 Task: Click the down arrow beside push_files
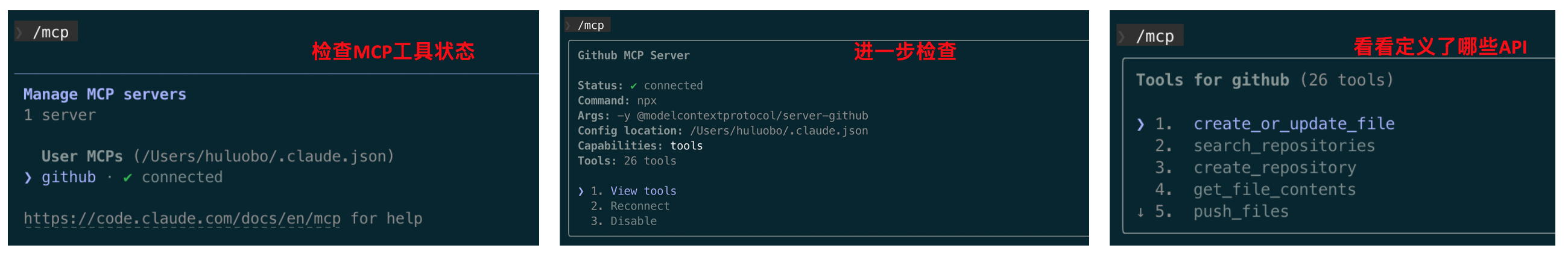[x=1140, y=212]
